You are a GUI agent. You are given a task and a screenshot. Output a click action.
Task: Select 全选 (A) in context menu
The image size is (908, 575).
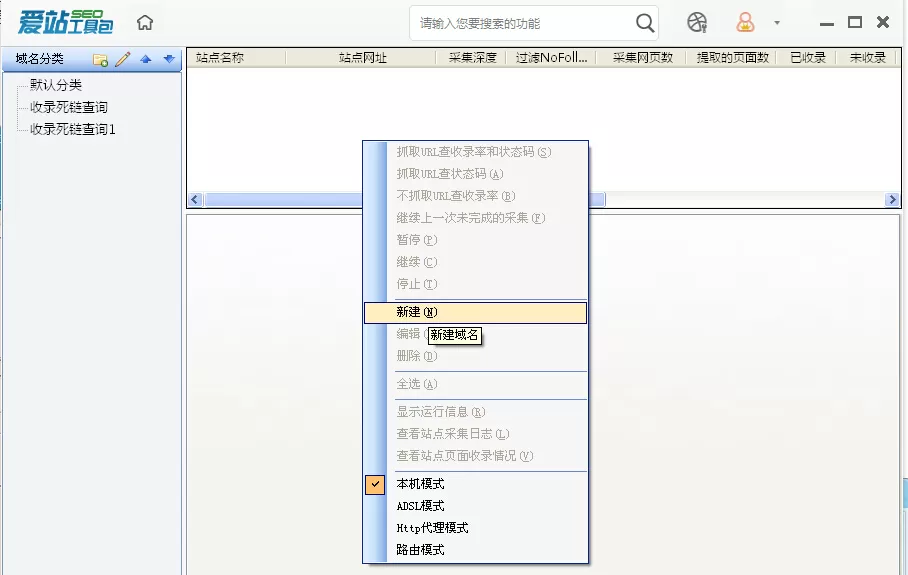475,384
